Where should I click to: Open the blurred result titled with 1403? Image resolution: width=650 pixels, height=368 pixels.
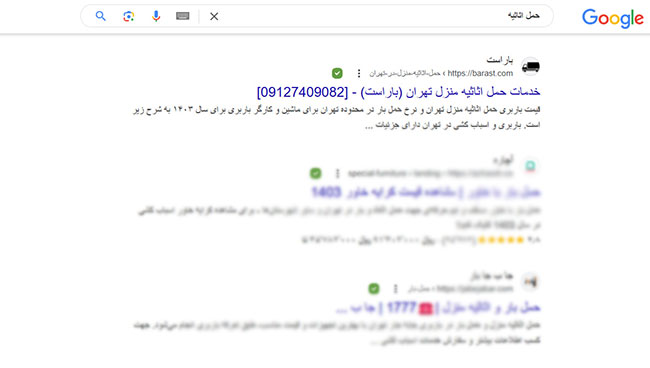[426, 192]
